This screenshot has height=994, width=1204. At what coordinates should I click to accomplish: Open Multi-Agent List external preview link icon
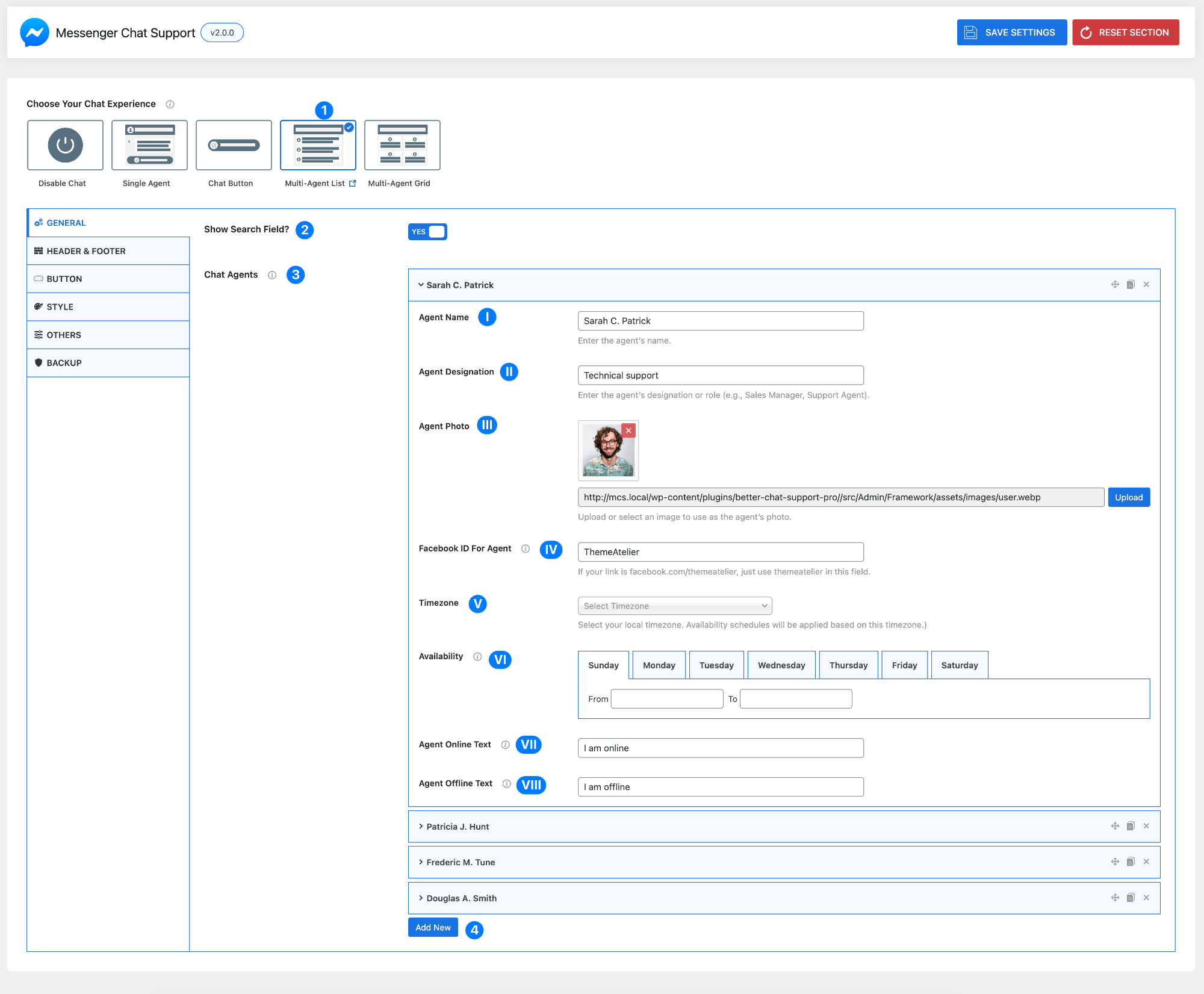(353, 184)
